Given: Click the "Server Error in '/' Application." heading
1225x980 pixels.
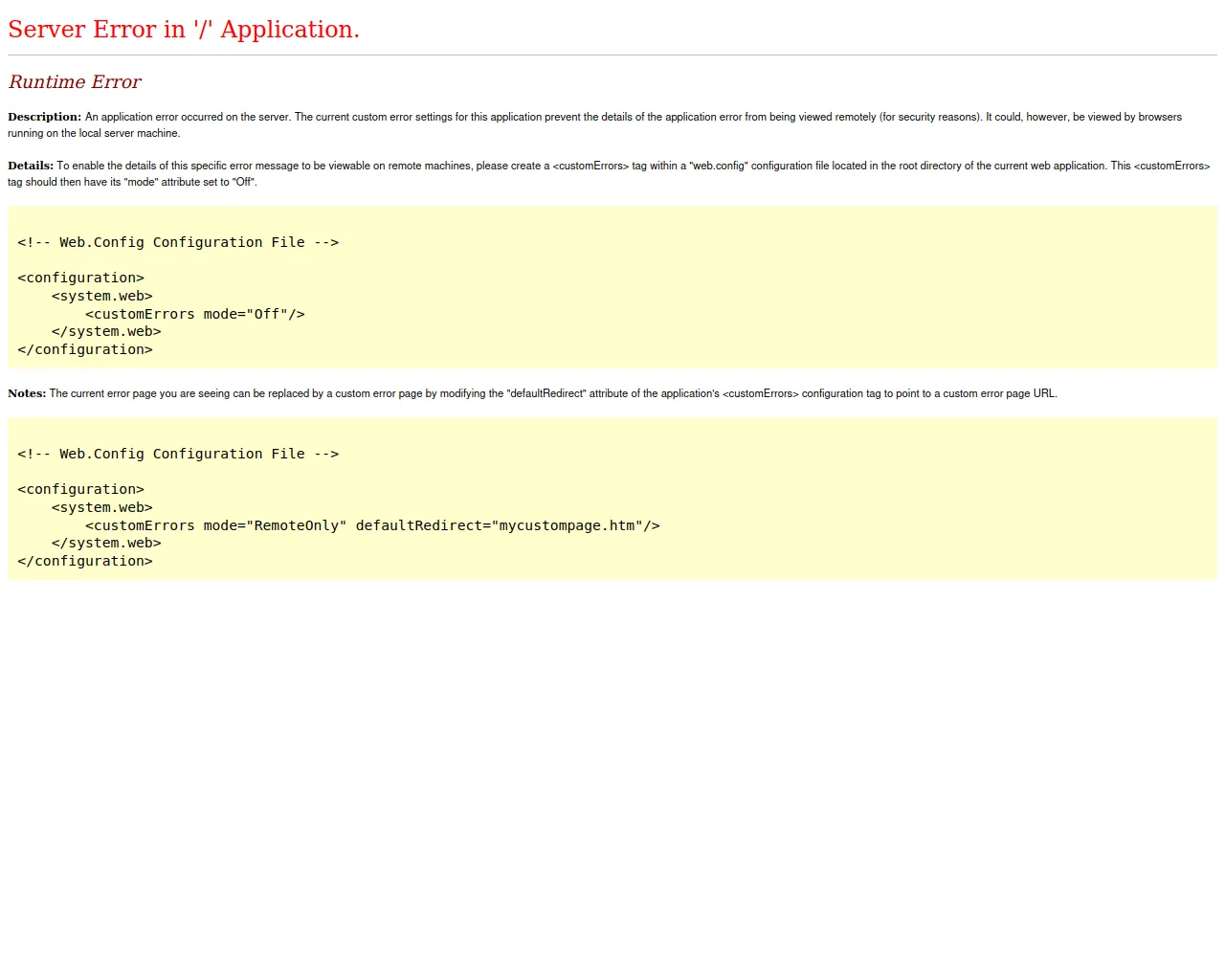Looking at the screenshot, I should (184, 30).
